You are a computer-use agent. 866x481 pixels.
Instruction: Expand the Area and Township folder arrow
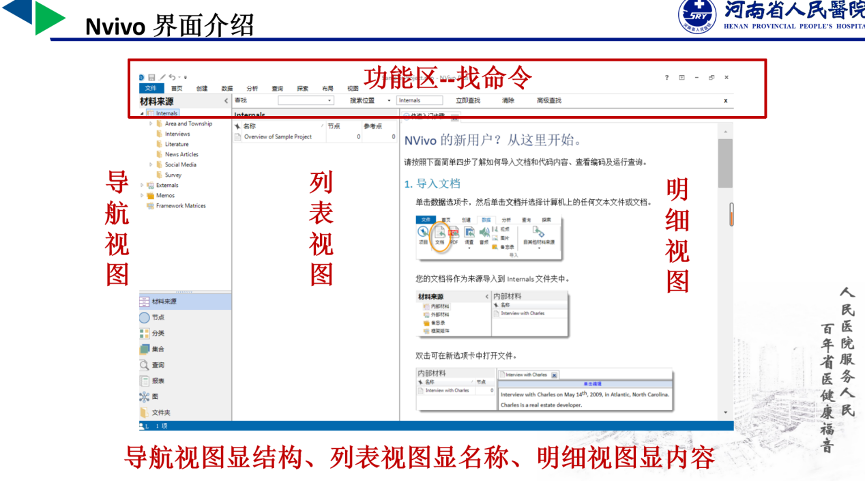coord(151,124)
